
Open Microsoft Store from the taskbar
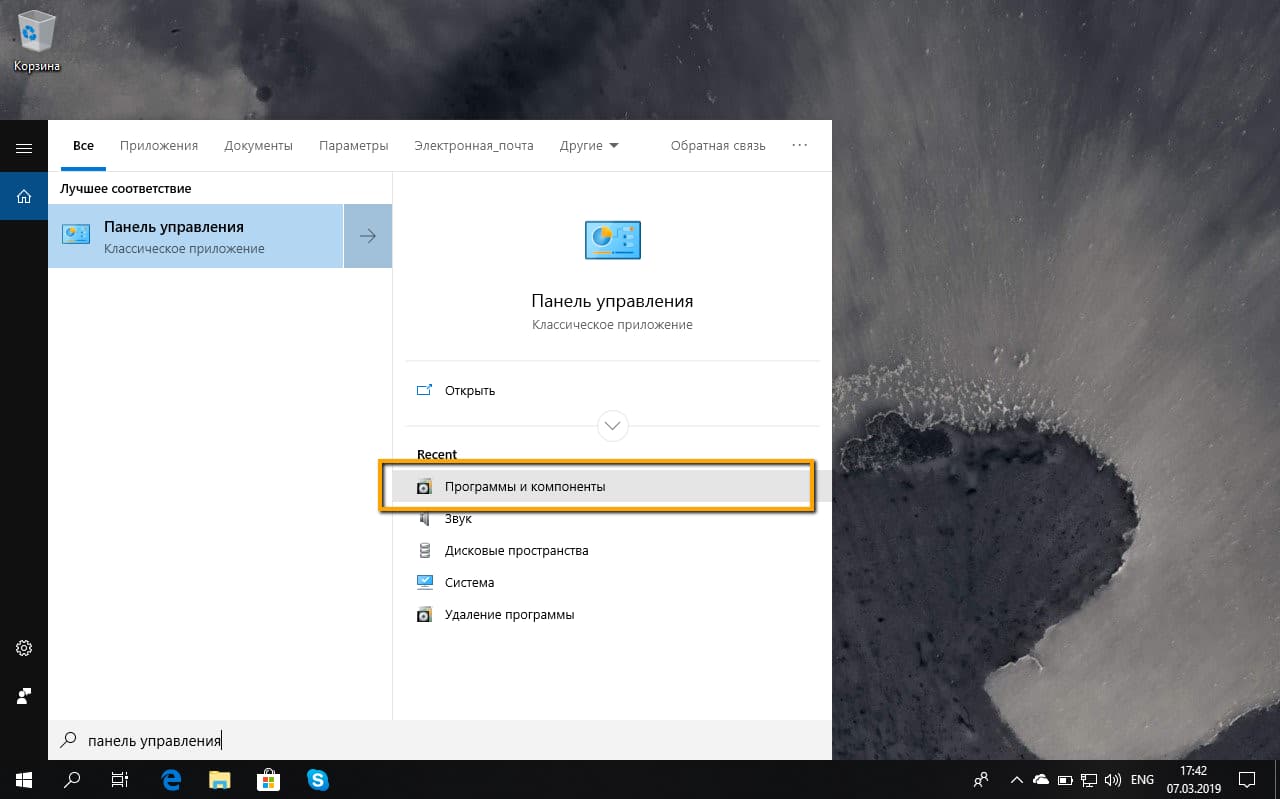point(268,779)
